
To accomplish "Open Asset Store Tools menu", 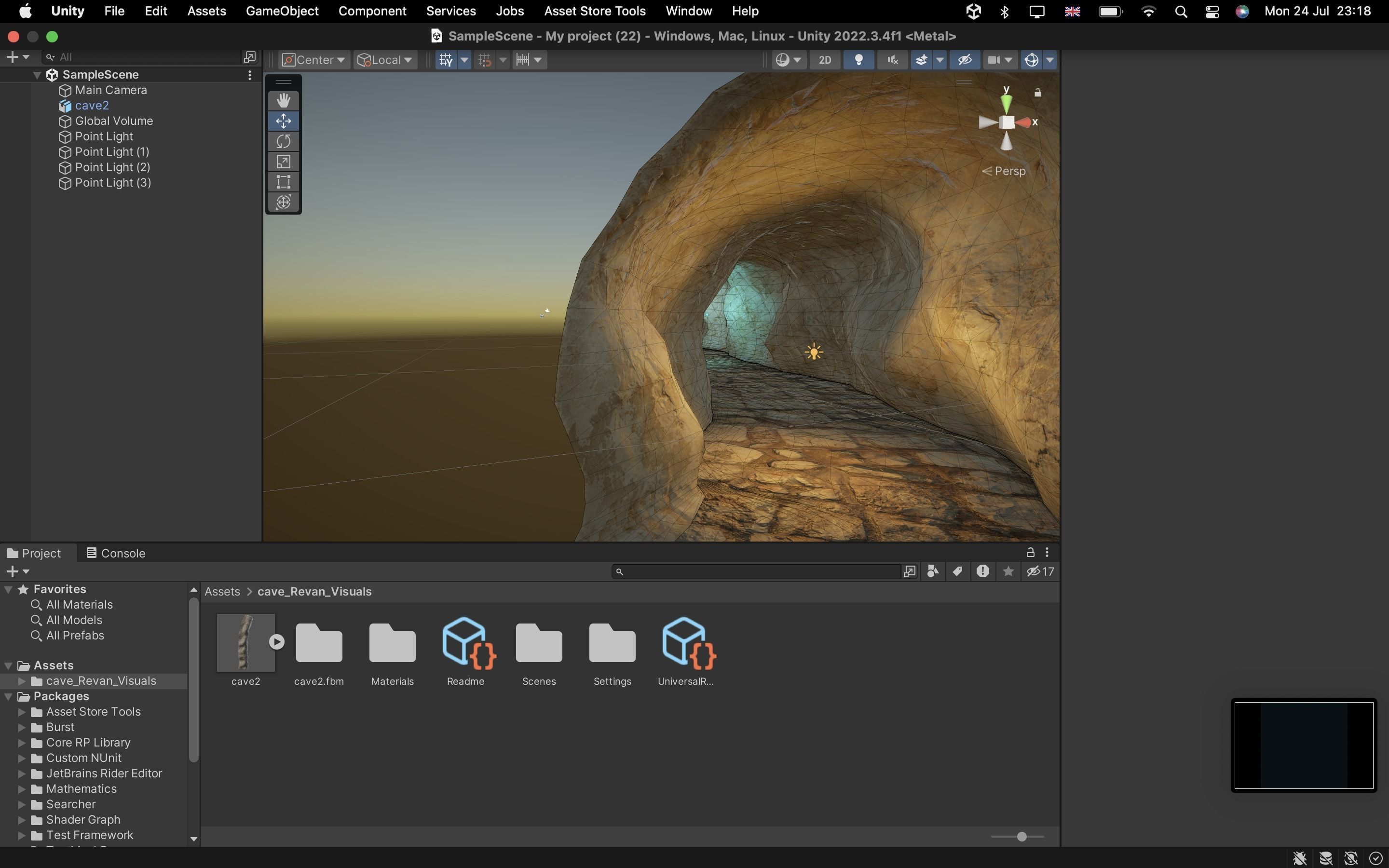I will point(595,12).
